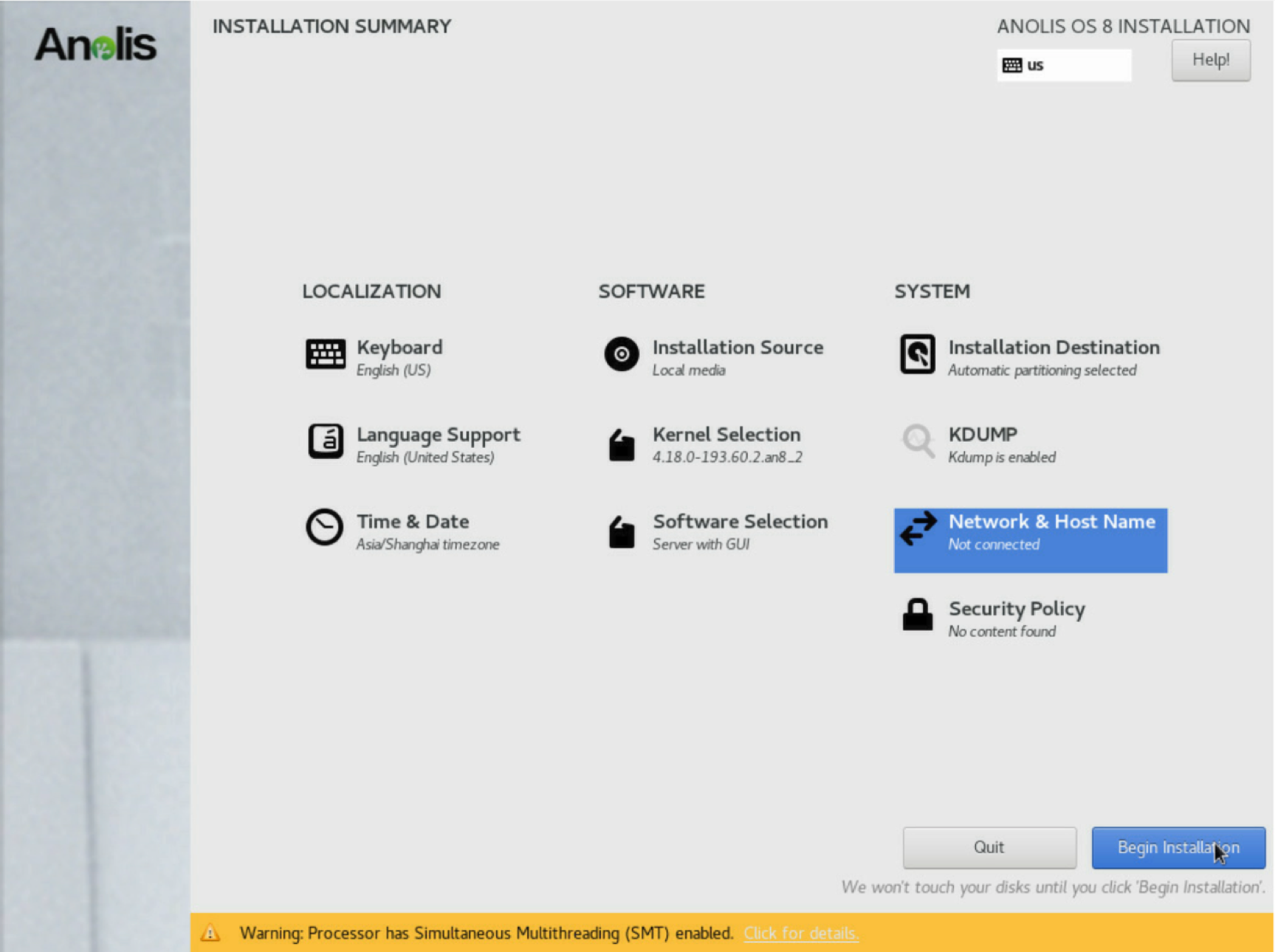
Task: Open the Kernel Selection label
Action: [726, 435]
